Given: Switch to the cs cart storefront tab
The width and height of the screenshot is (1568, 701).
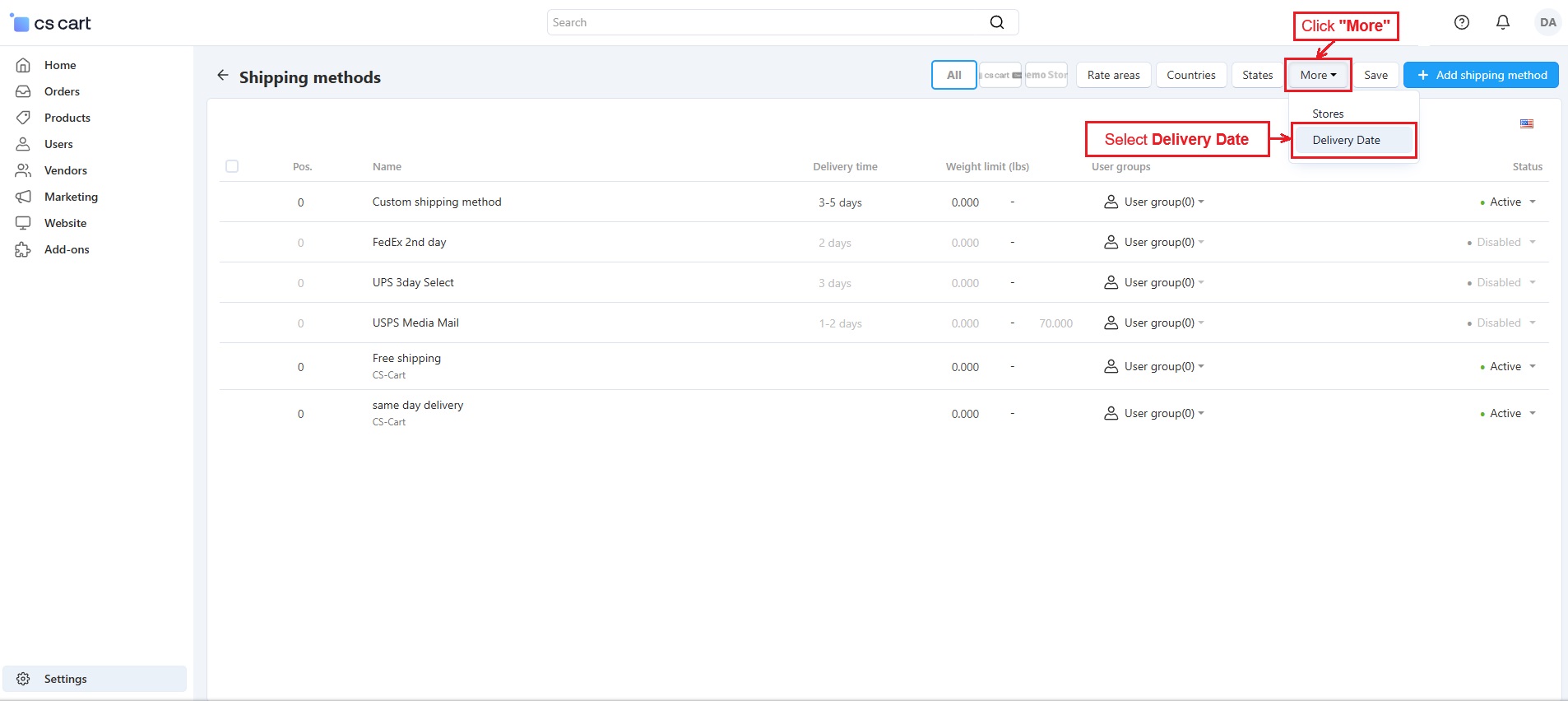Looking at the screenshot, I should tap(1000, 75).
